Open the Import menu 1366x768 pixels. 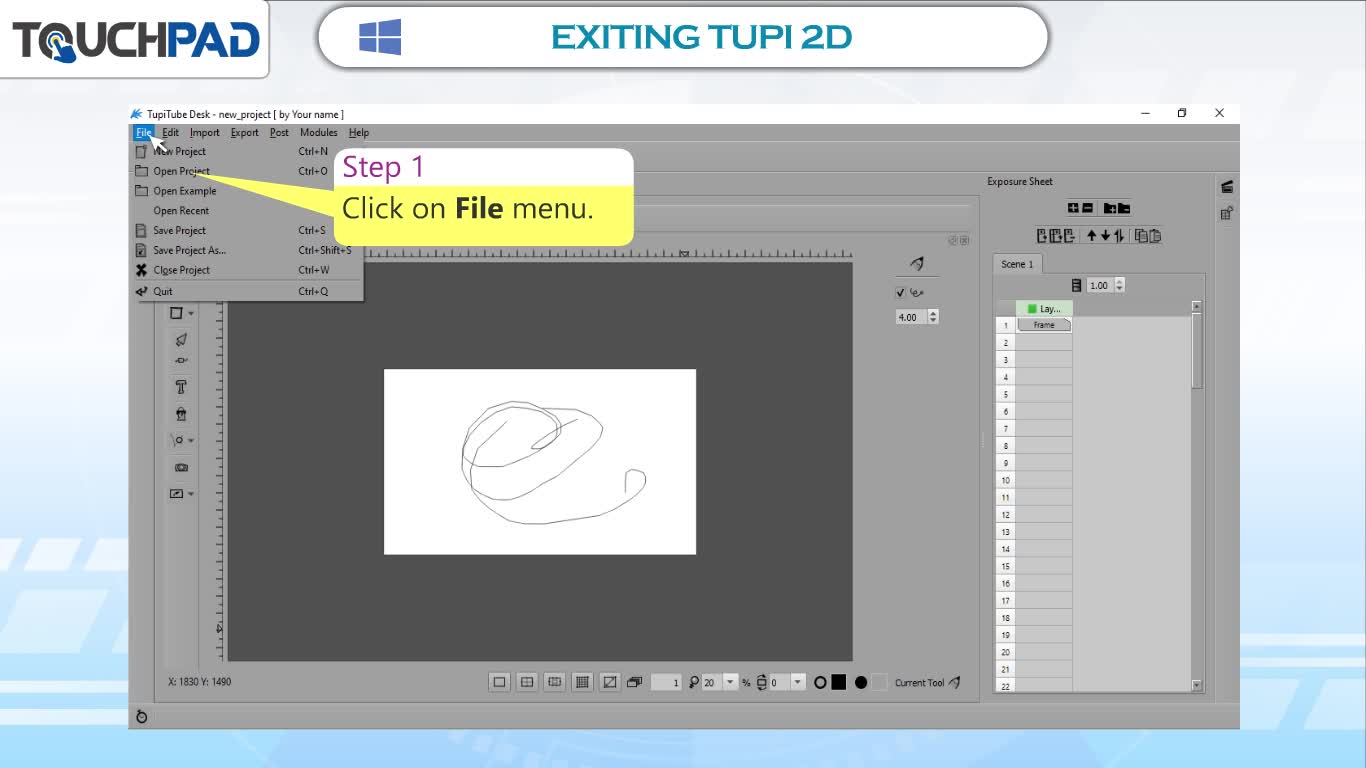pos(204,132)
